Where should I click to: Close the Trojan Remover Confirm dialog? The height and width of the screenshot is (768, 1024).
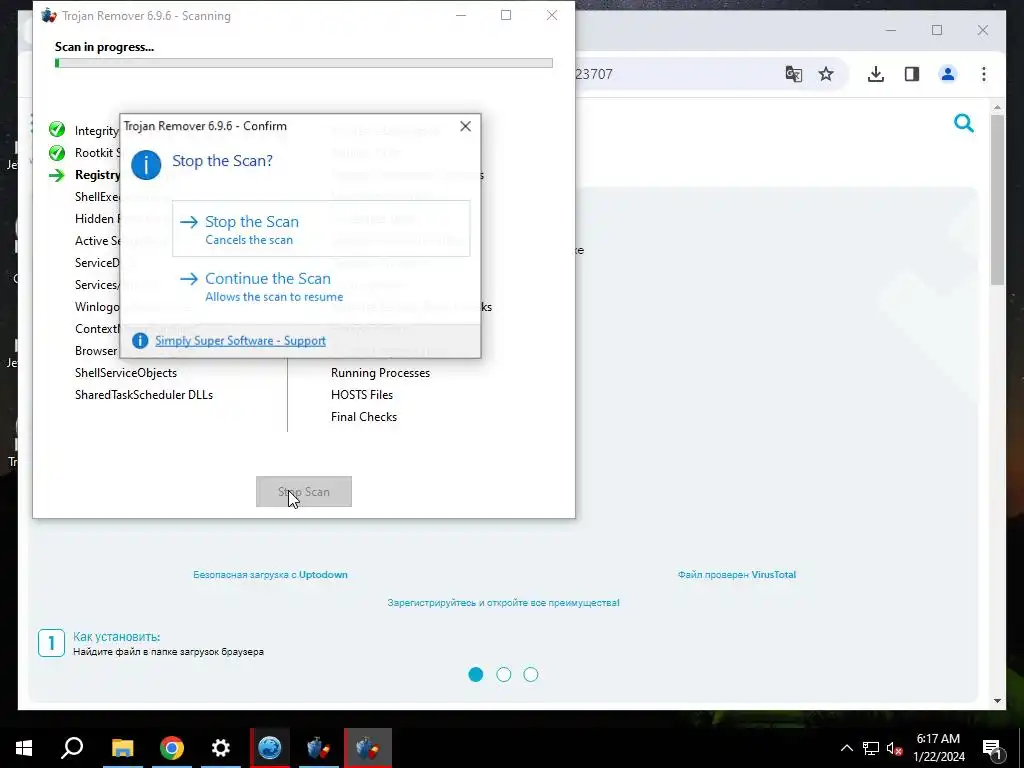465,126
